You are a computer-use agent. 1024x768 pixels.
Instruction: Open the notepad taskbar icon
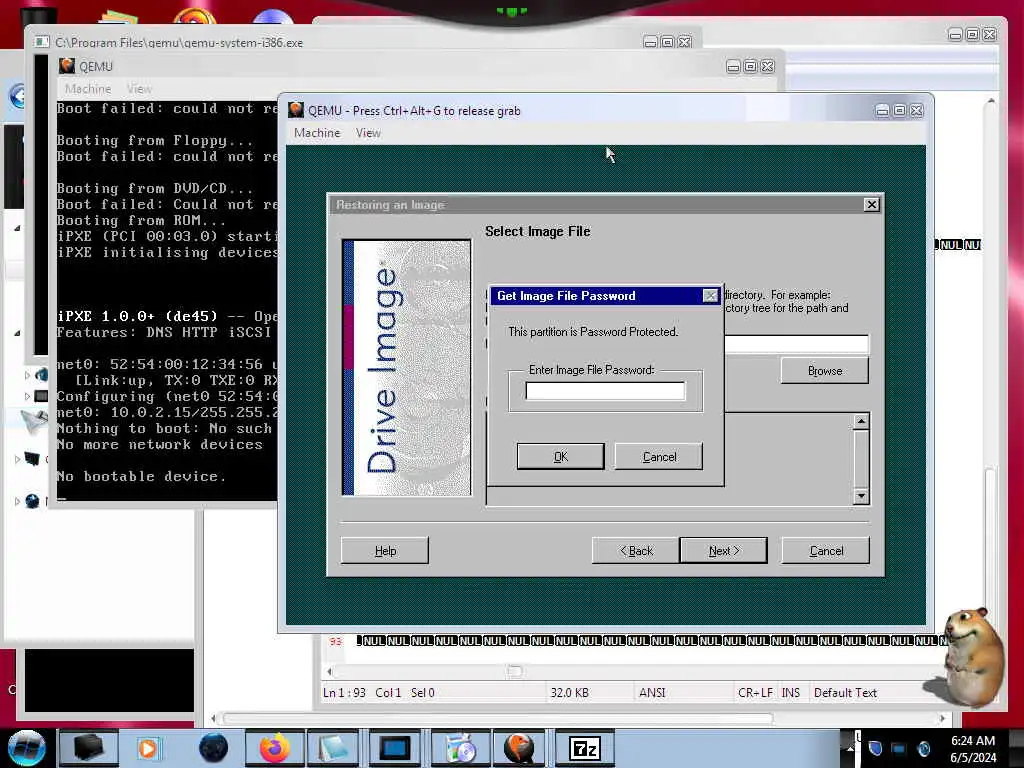click(x=333, y=748)
